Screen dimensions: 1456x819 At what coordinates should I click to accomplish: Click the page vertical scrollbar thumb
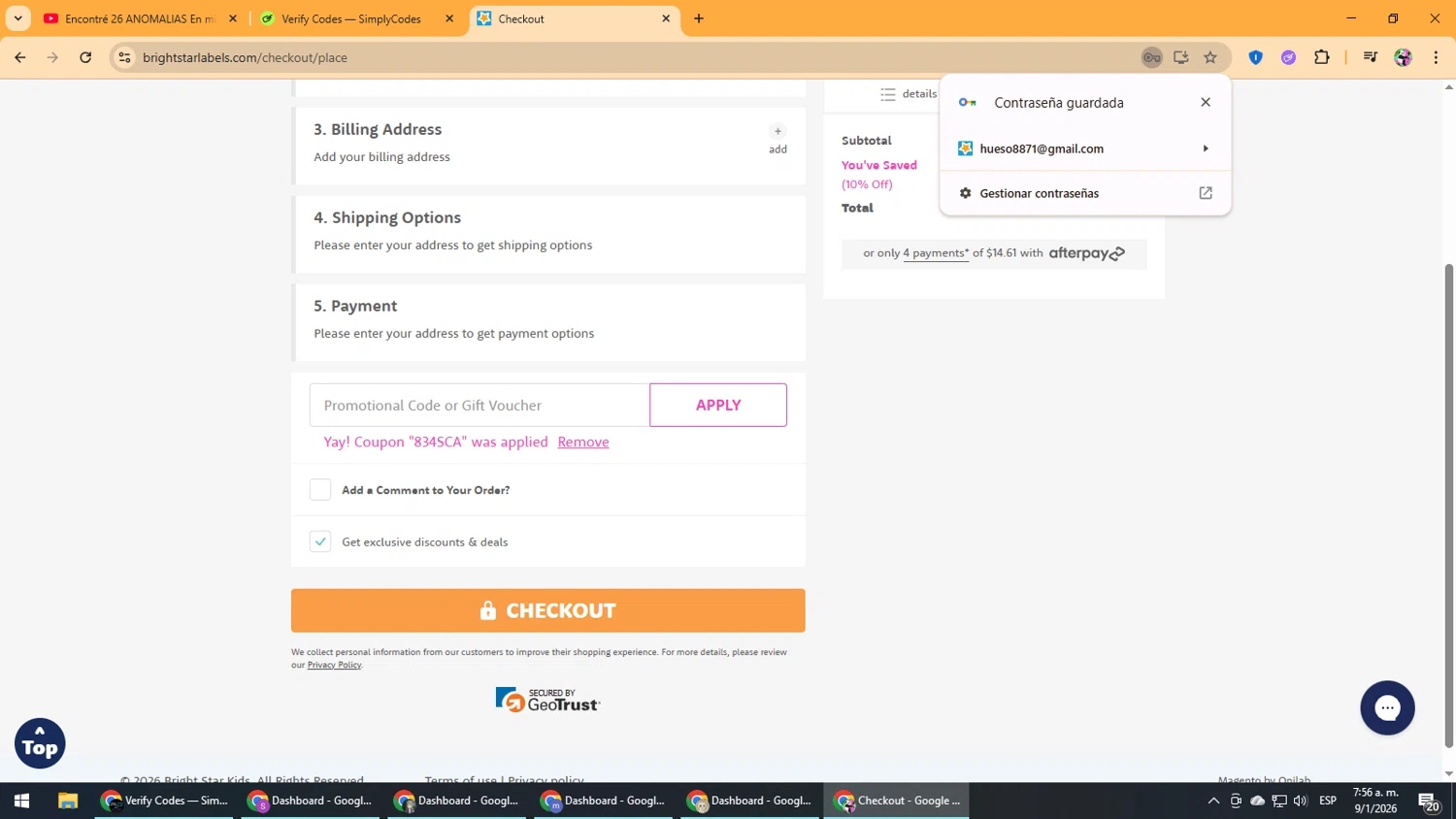tap(1448, 505)
